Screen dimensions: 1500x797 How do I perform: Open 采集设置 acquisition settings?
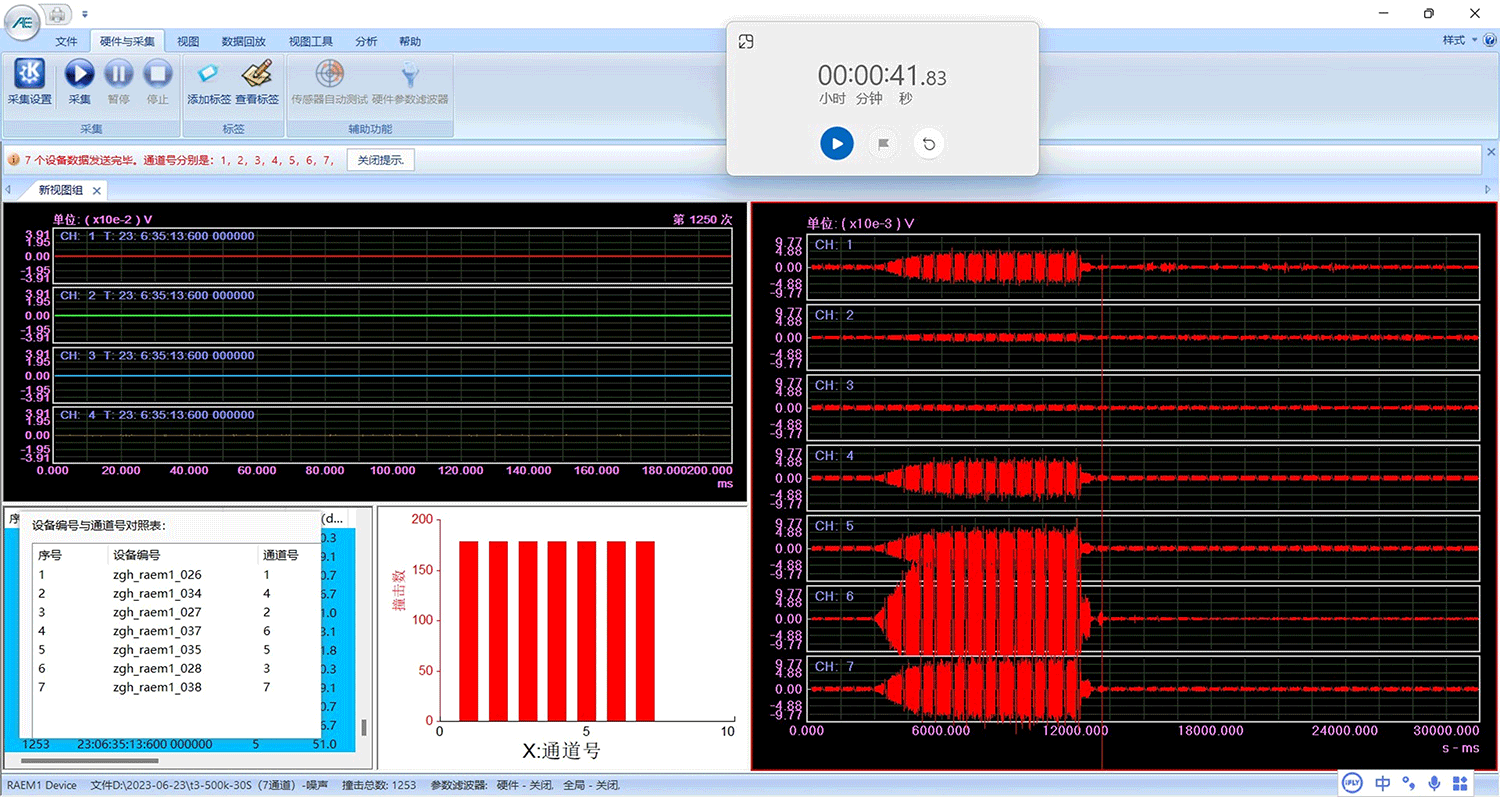point(29,82)
